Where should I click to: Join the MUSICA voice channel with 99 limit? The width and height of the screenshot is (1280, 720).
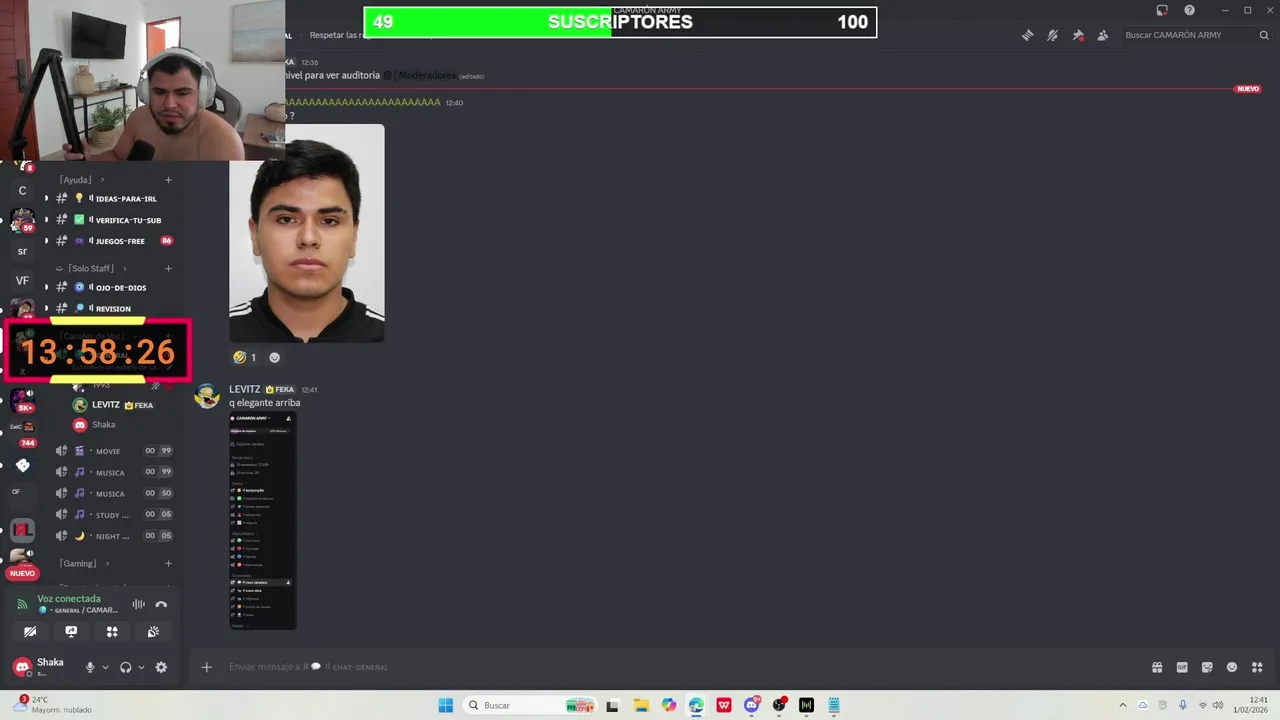click(113, 472)
